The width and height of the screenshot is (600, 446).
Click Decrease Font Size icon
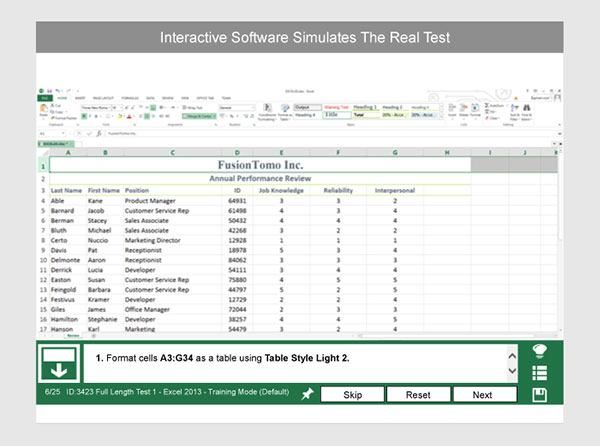(x=133, y=107)
